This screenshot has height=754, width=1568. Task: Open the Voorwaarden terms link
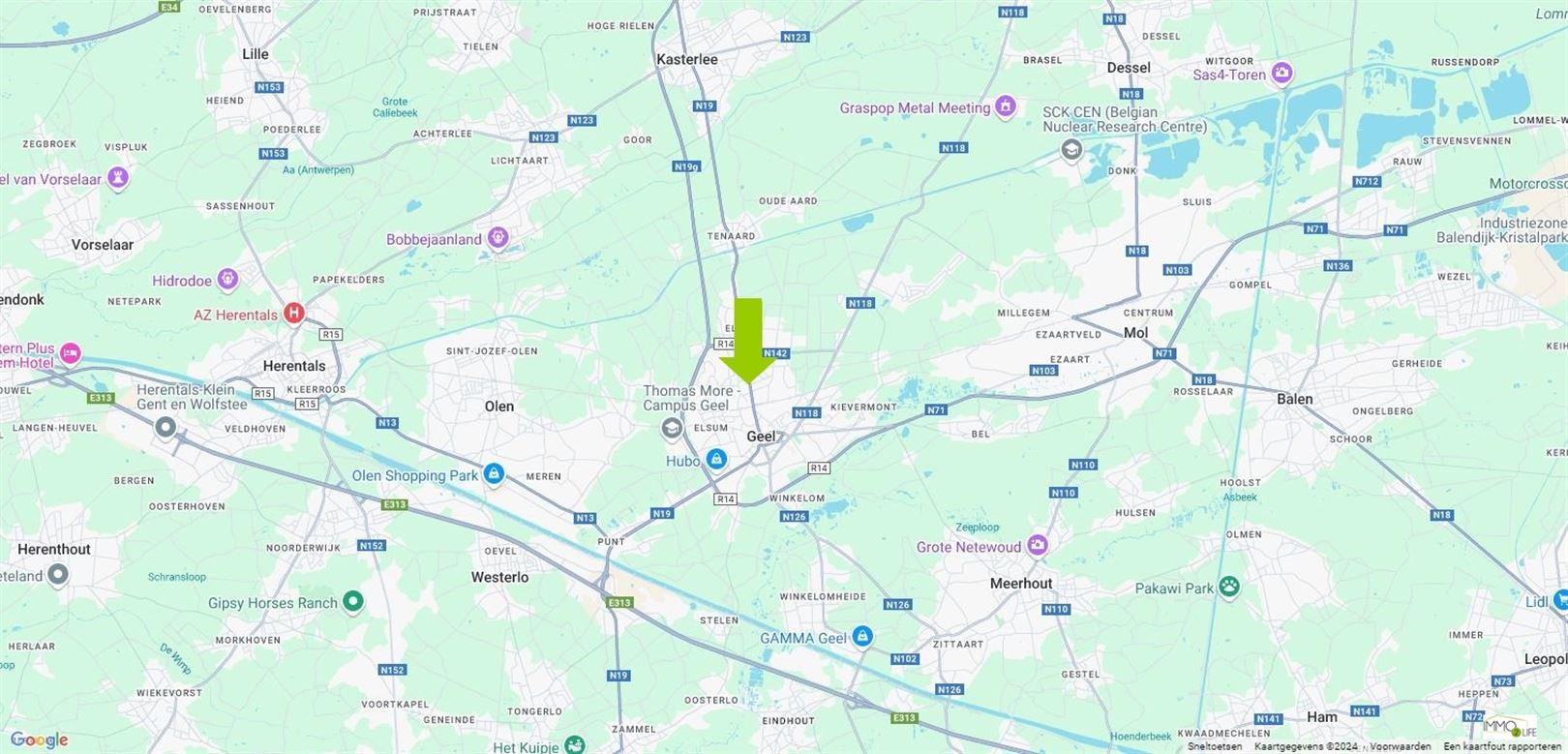click(1400, 747)
